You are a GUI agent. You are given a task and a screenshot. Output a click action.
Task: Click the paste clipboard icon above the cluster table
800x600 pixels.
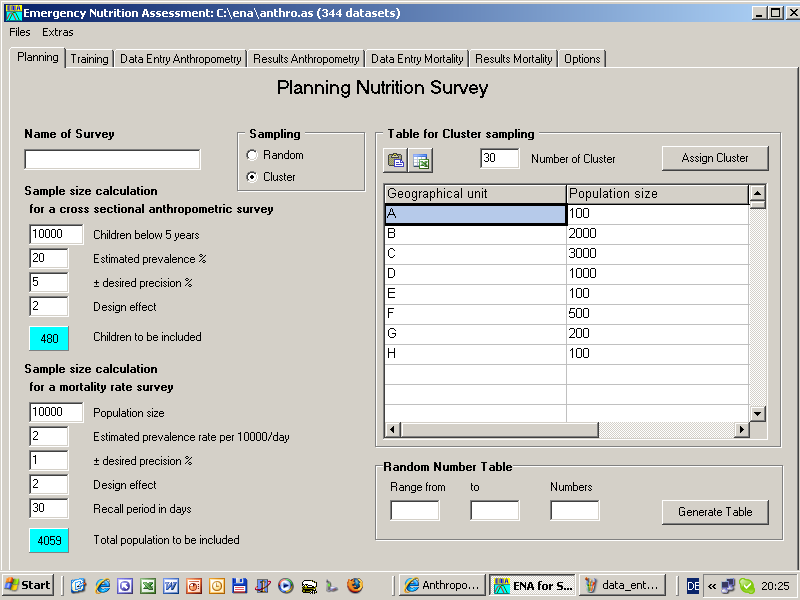click(395, 160)
